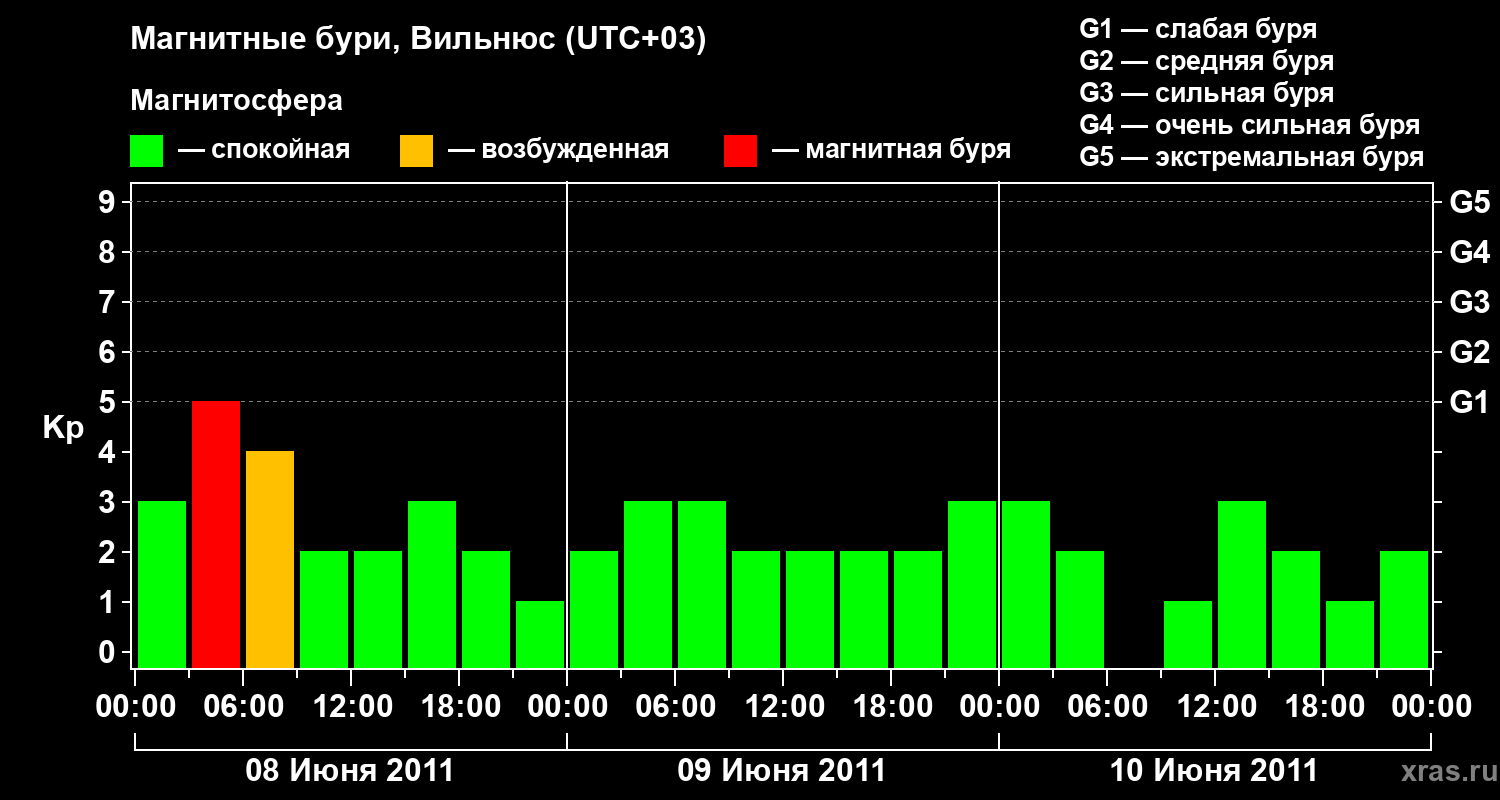This screenshot has width=1500, height=800.
Task: Click the green спокойная legend swatch
Action: 147,150
